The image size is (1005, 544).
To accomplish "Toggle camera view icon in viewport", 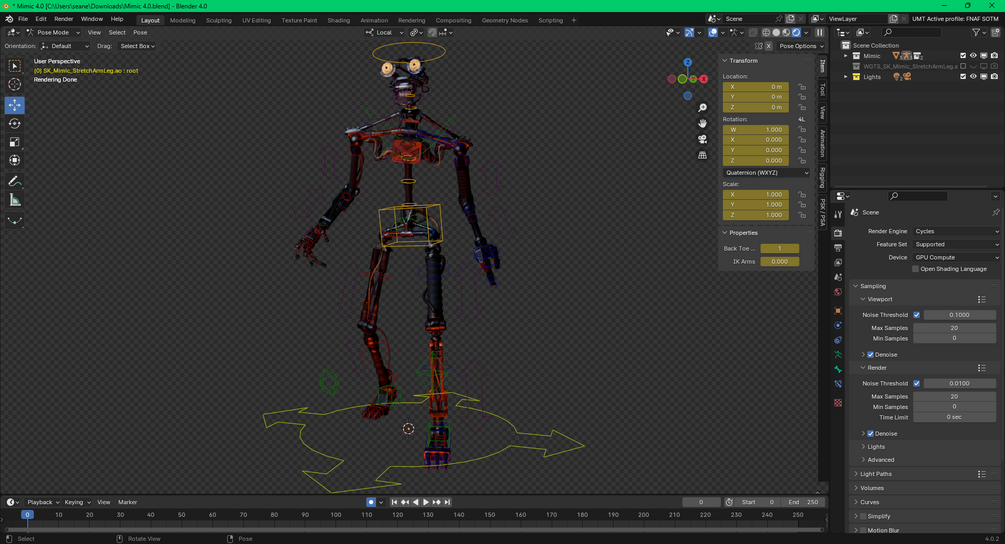I will 702,139.
